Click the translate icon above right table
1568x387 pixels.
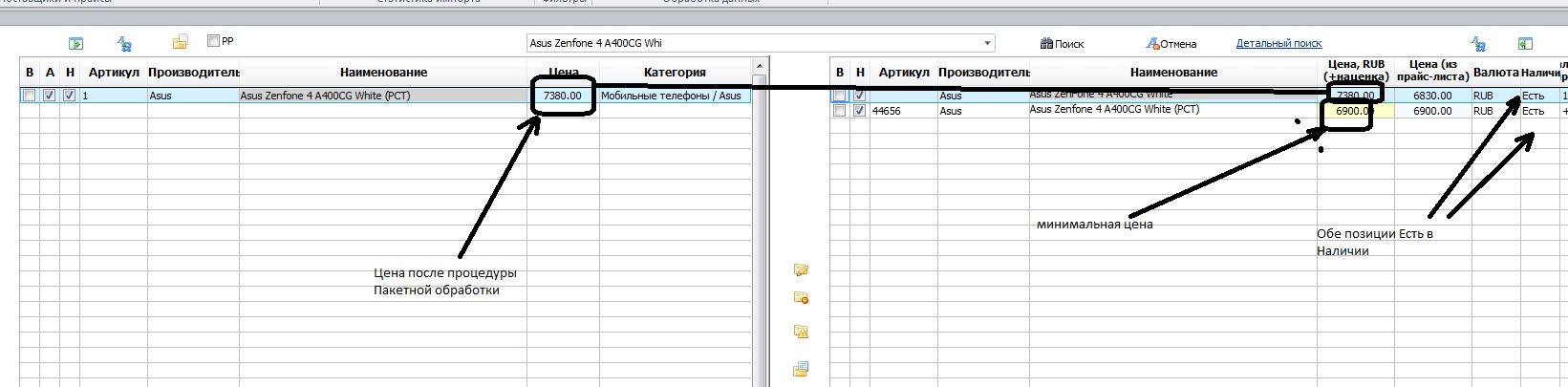(x=1478, y=43)
